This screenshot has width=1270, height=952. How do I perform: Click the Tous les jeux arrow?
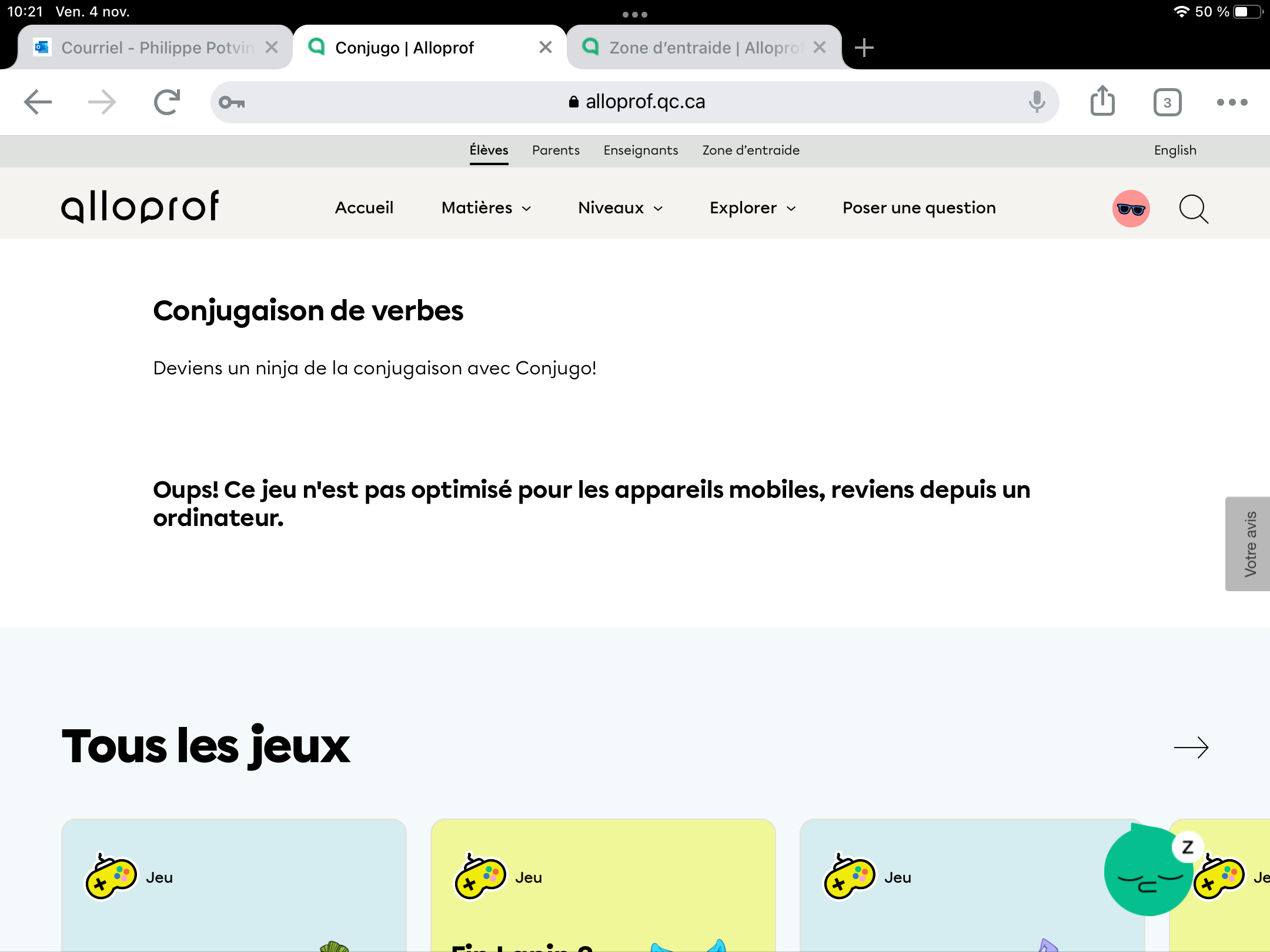(x=1191, y=747)
